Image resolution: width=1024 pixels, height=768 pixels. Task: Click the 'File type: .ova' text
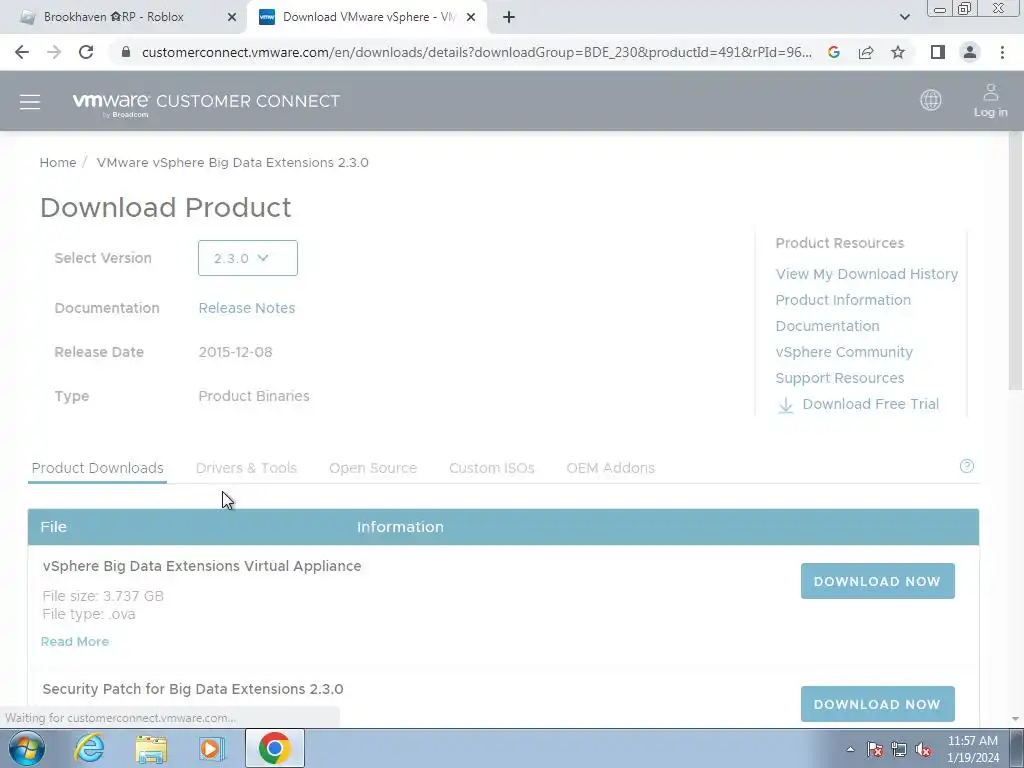[89, 615]
